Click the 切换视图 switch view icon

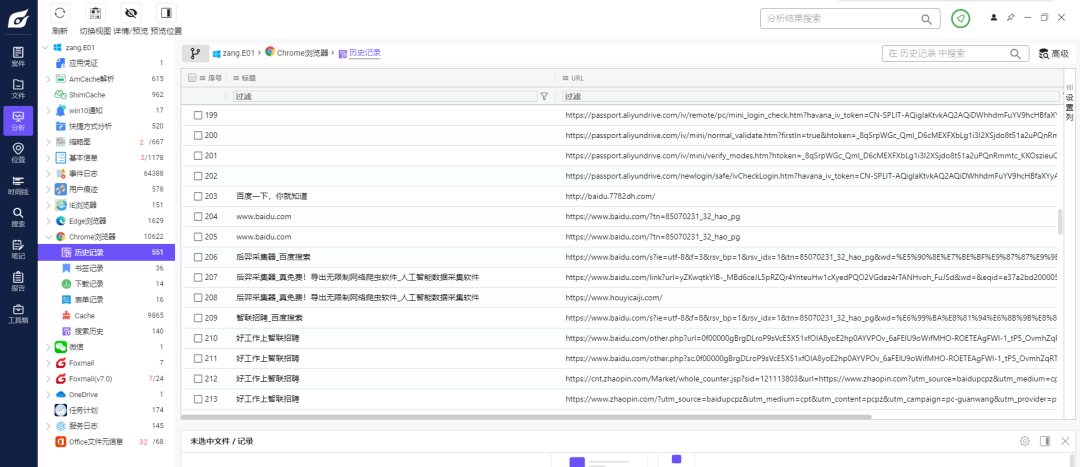(95, 12)
